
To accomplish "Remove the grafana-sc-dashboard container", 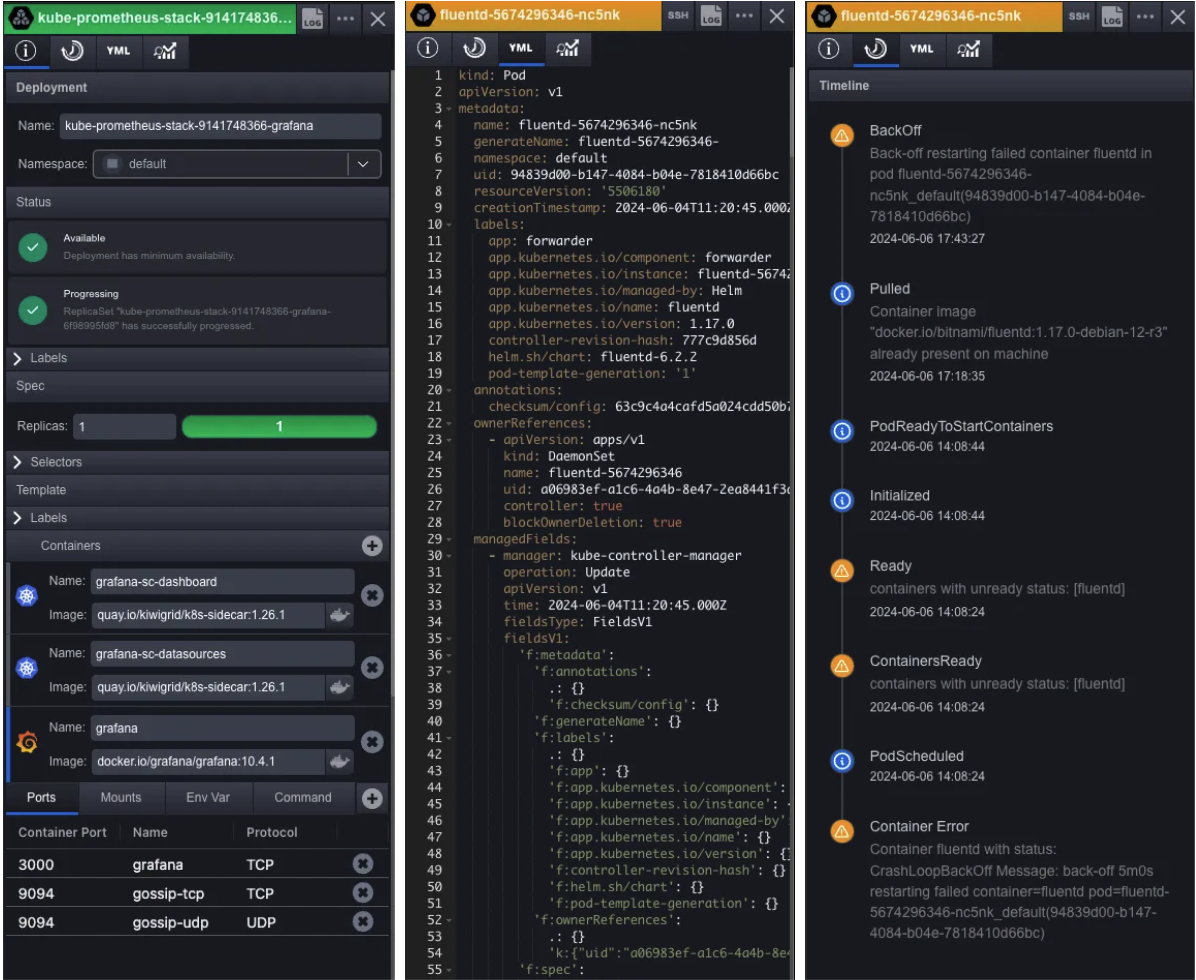I will tap(372, 596).
